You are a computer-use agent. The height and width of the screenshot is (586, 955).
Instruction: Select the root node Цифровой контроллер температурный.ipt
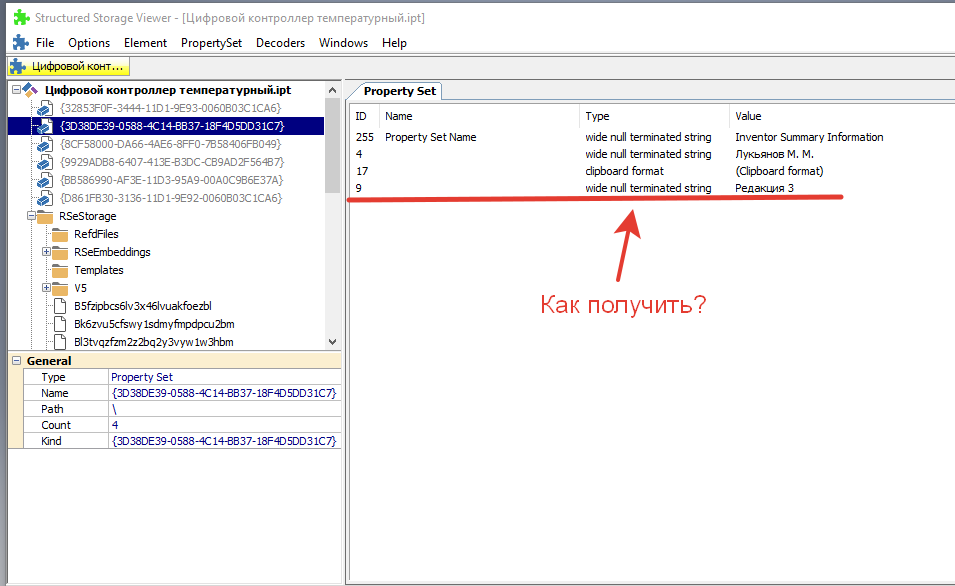point(168,90)
